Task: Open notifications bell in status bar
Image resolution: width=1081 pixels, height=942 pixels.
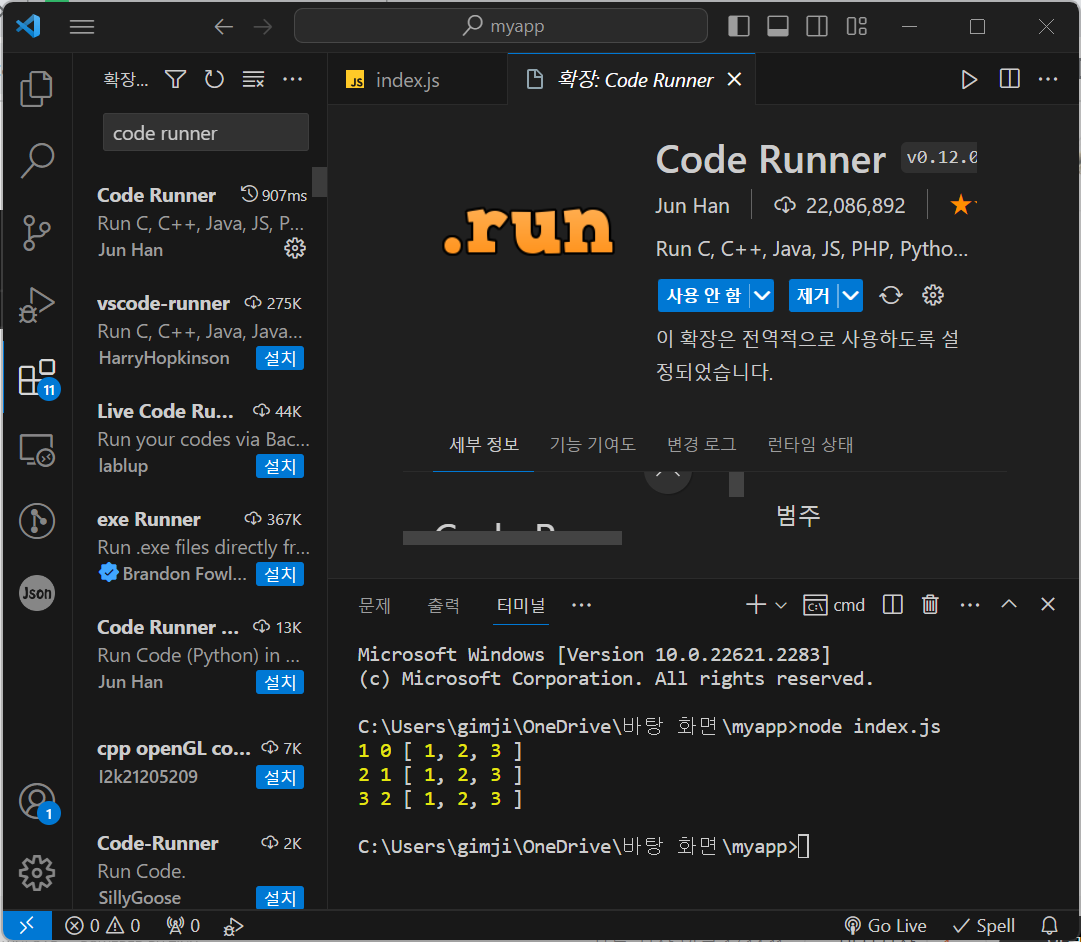Action: pos(1049,925)
